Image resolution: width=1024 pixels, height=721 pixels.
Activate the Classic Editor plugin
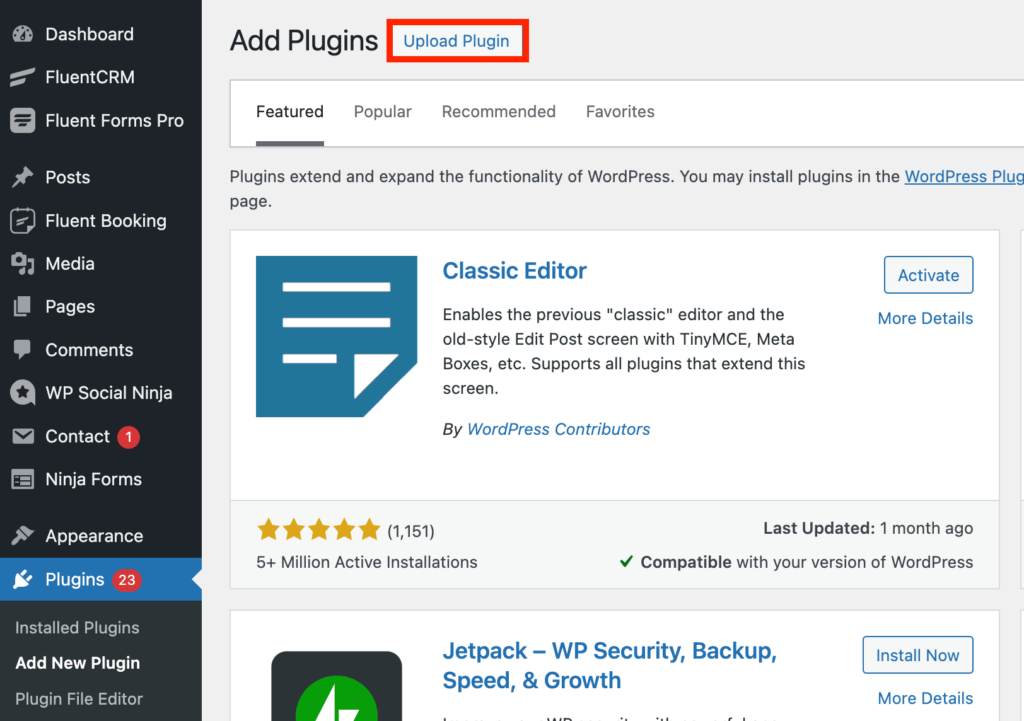pyautogui.click(x=928, y=275)
